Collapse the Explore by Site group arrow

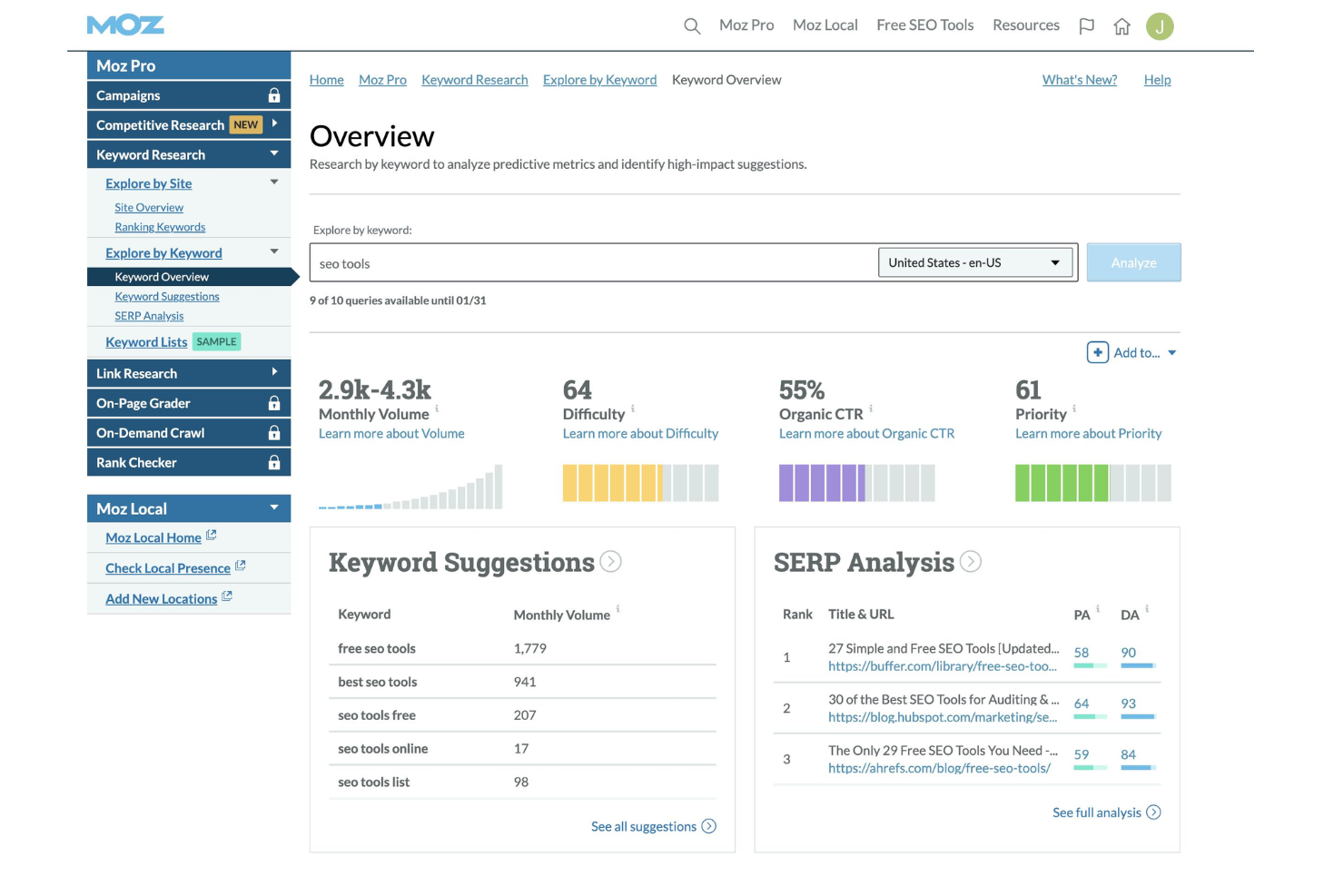point(274,182)
